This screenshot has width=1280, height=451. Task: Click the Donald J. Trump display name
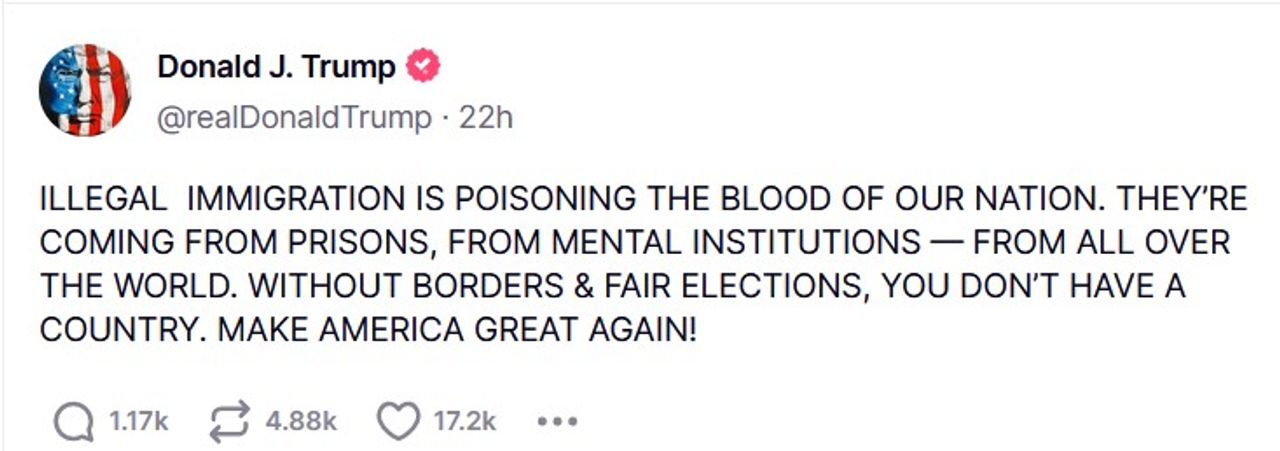pos(276,67)
